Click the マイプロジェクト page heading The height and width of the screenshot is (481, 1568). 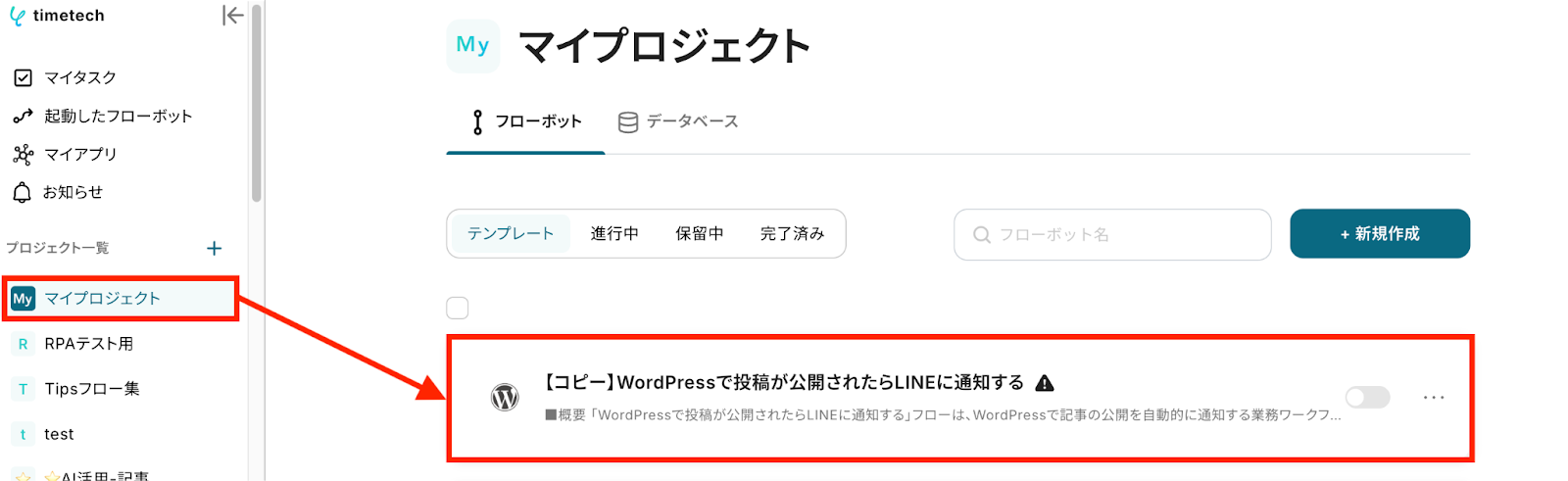tap(664, 46)
